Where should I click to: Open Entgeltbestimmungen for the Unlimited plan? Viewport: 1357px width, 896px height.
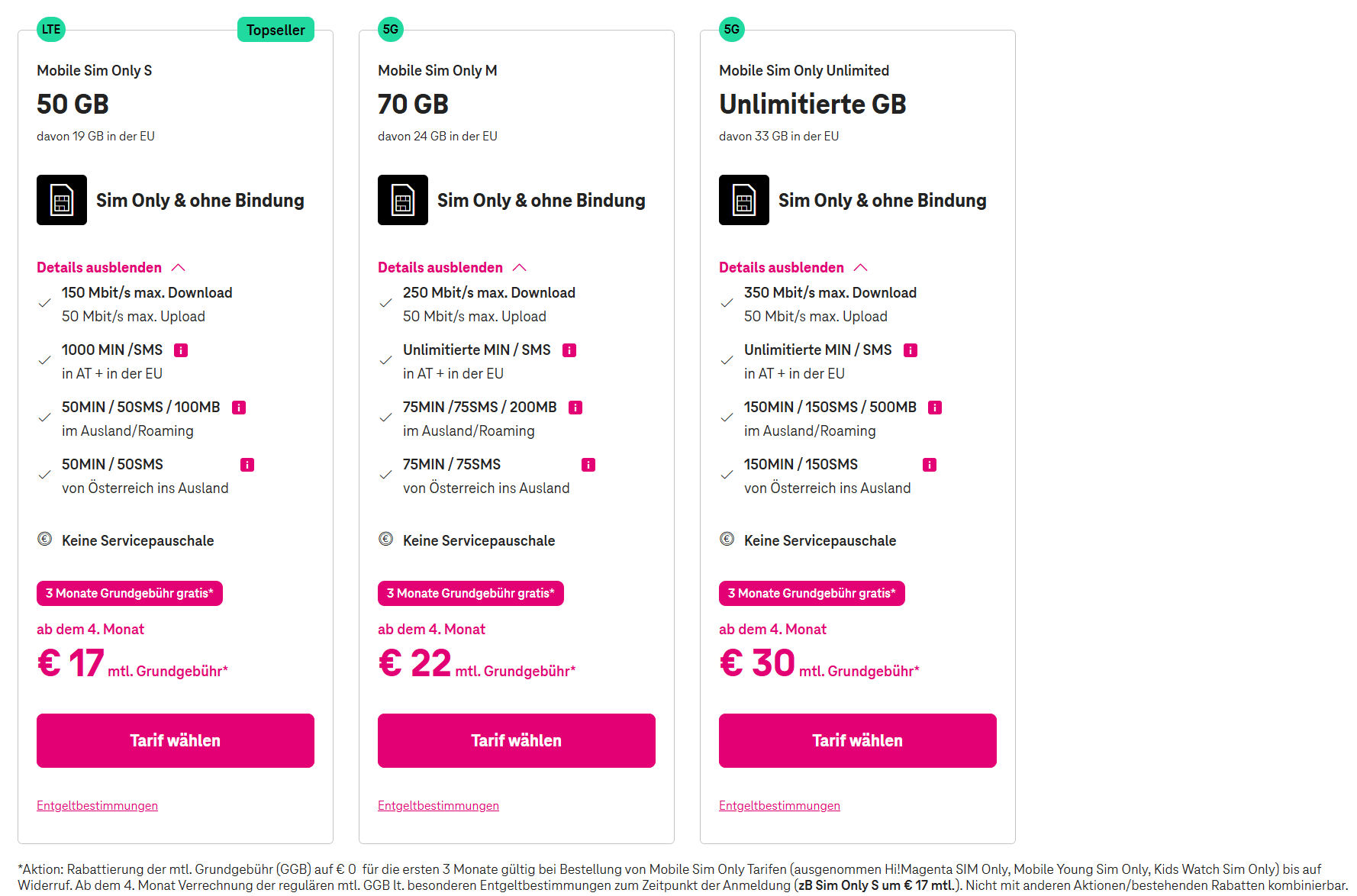780,806
